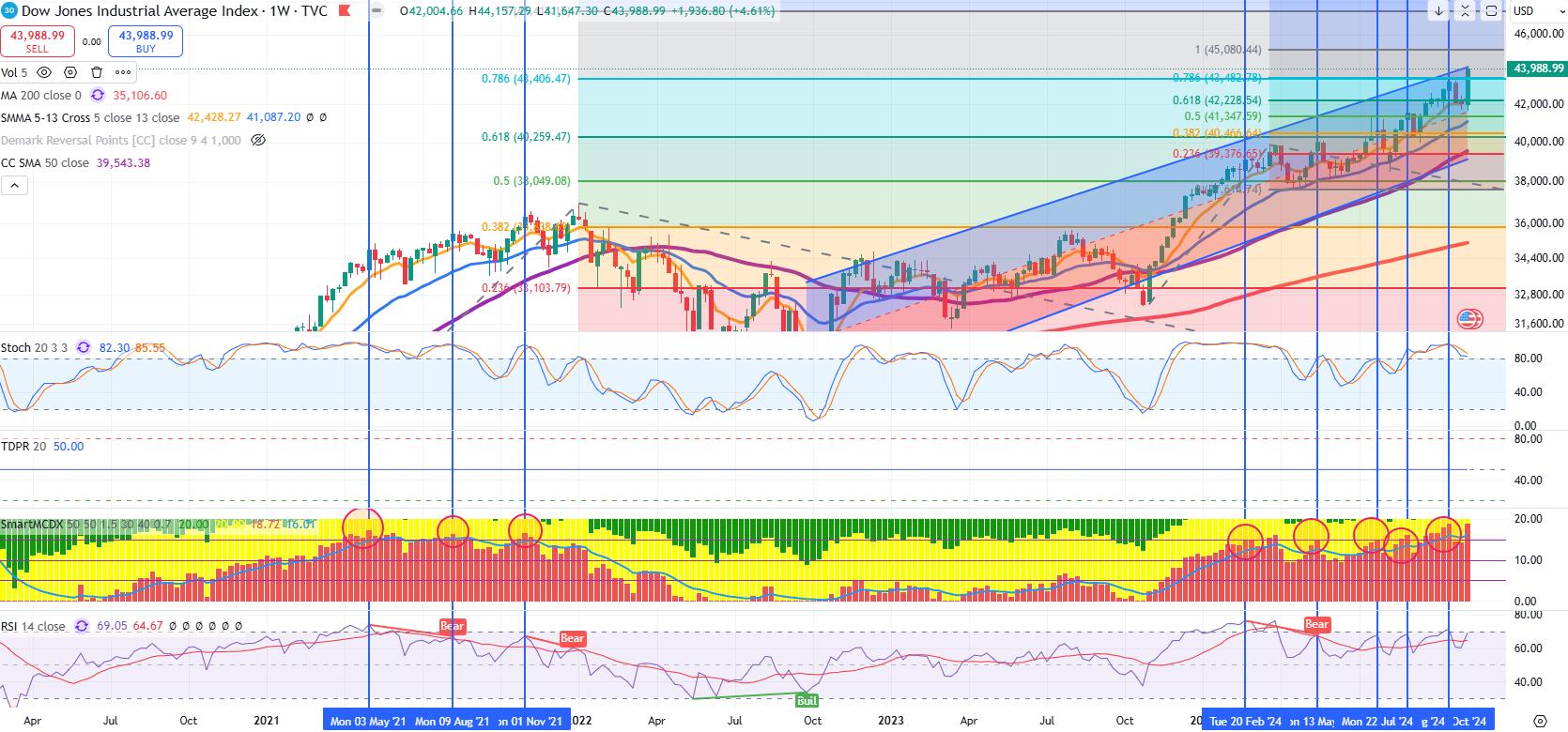Open settings for the Vol indicator
Image resolution: width=1568 pixels, height=732 pixels.
(70, 72)
